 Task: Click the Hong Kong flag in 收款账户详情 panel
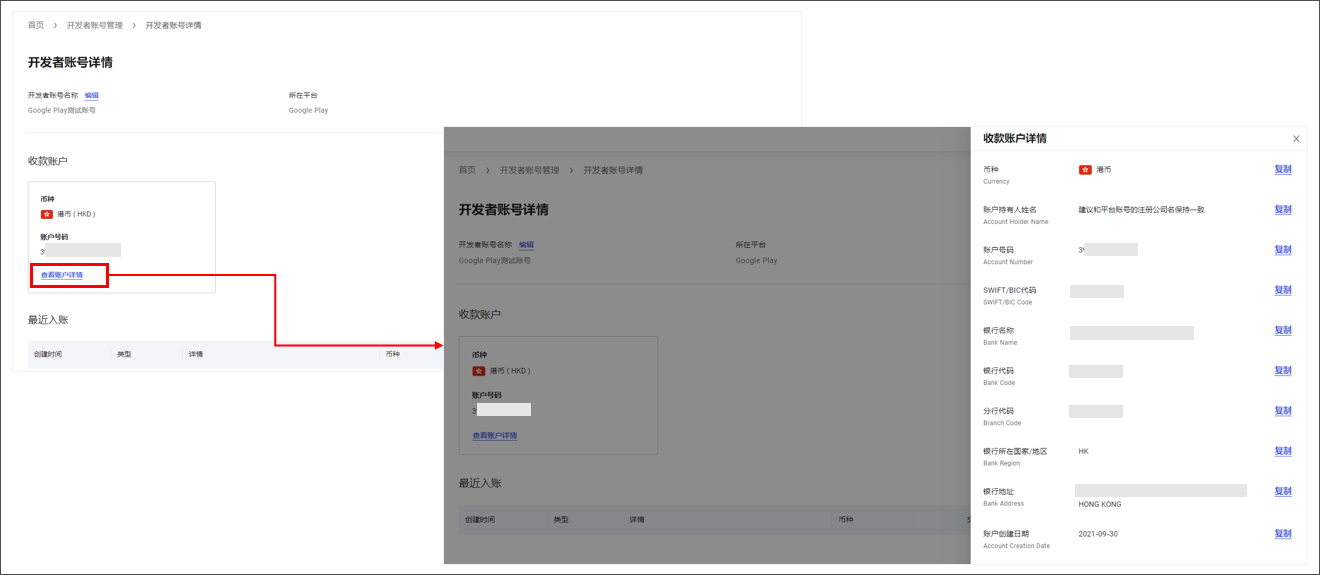click(1085, 170)
